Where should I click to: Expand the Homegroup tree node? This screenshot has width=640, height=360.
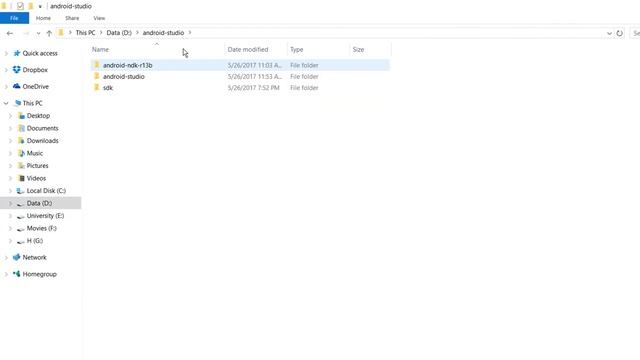(x=6, y=274)
